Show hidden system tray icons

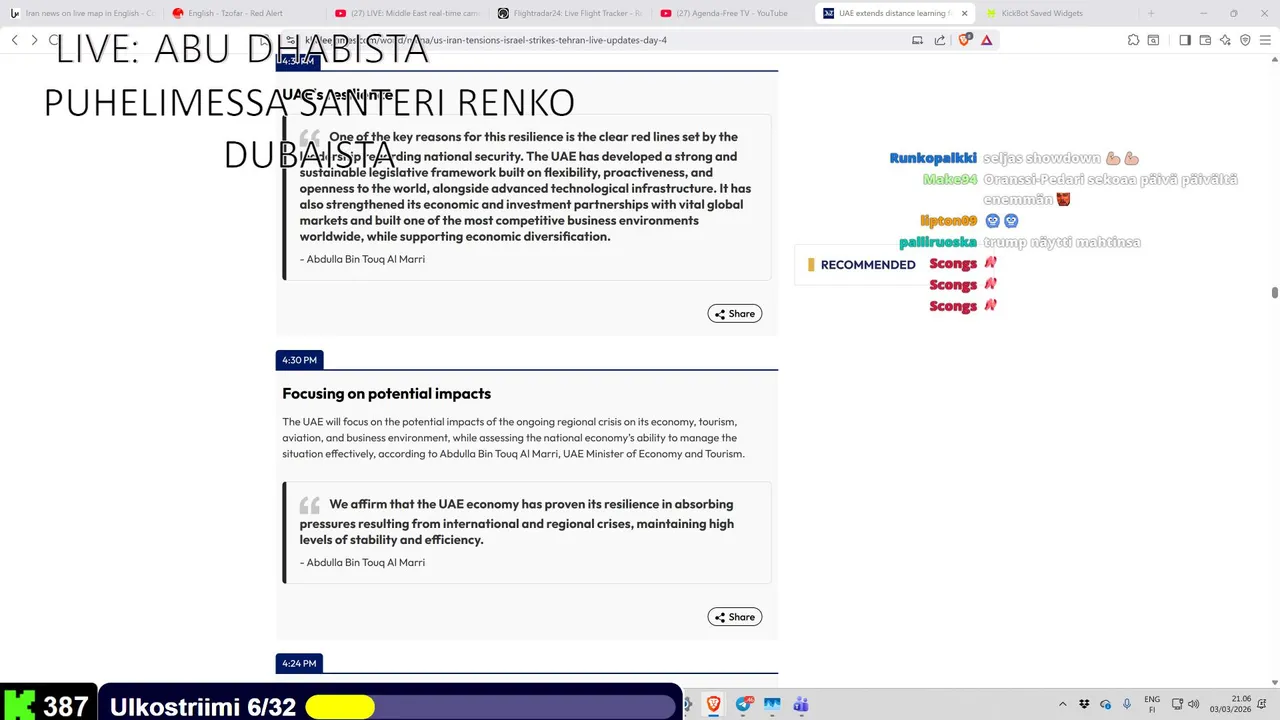[x=1062, y=704]
